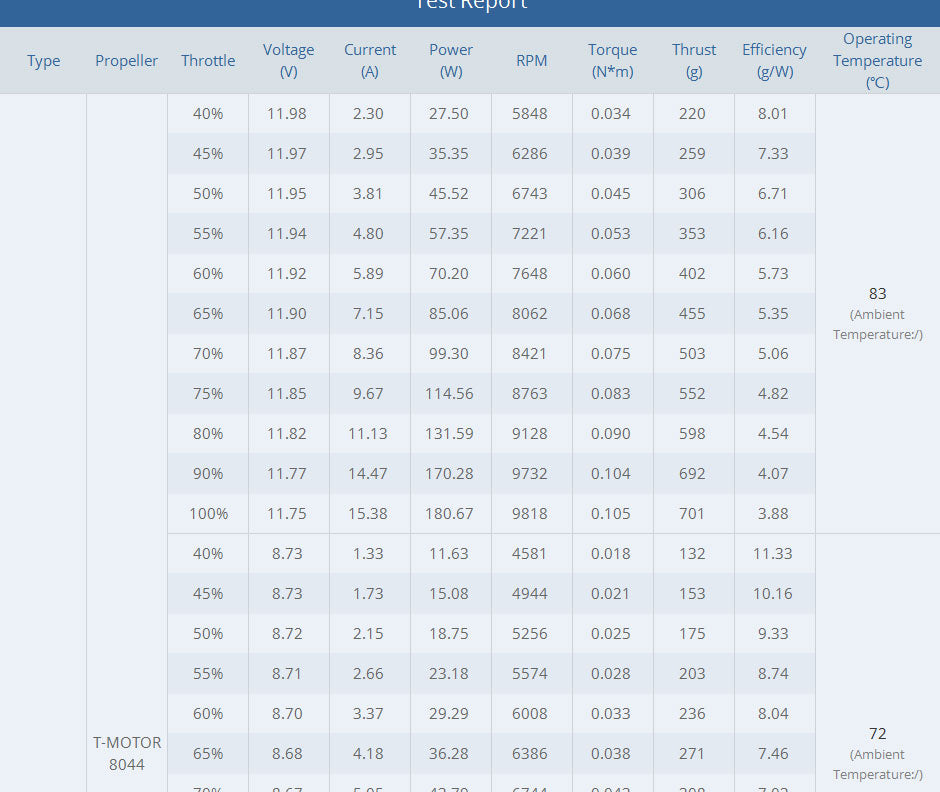Select the Throttle column header
This screenshot has height=792, width=940.
(208, 61)
